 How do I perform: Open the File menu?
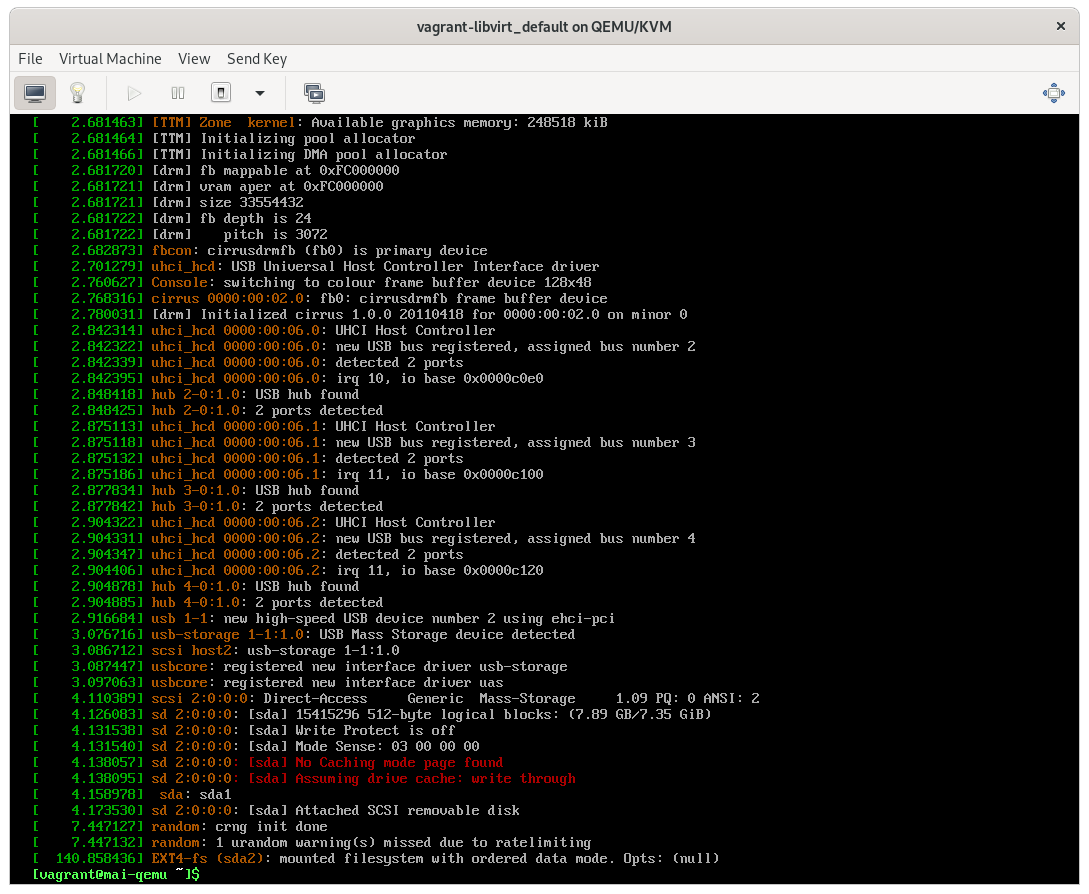(30, 59)
